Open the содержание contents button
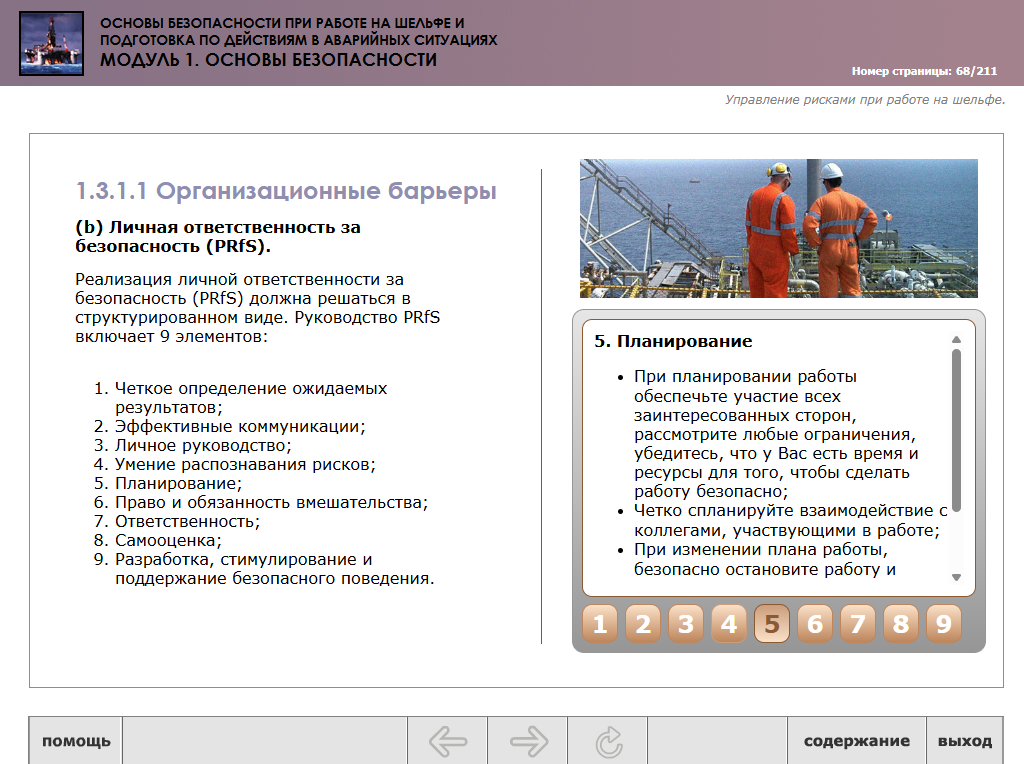The width and height of the screenshot is (1024, 764). tap(856, 741)
